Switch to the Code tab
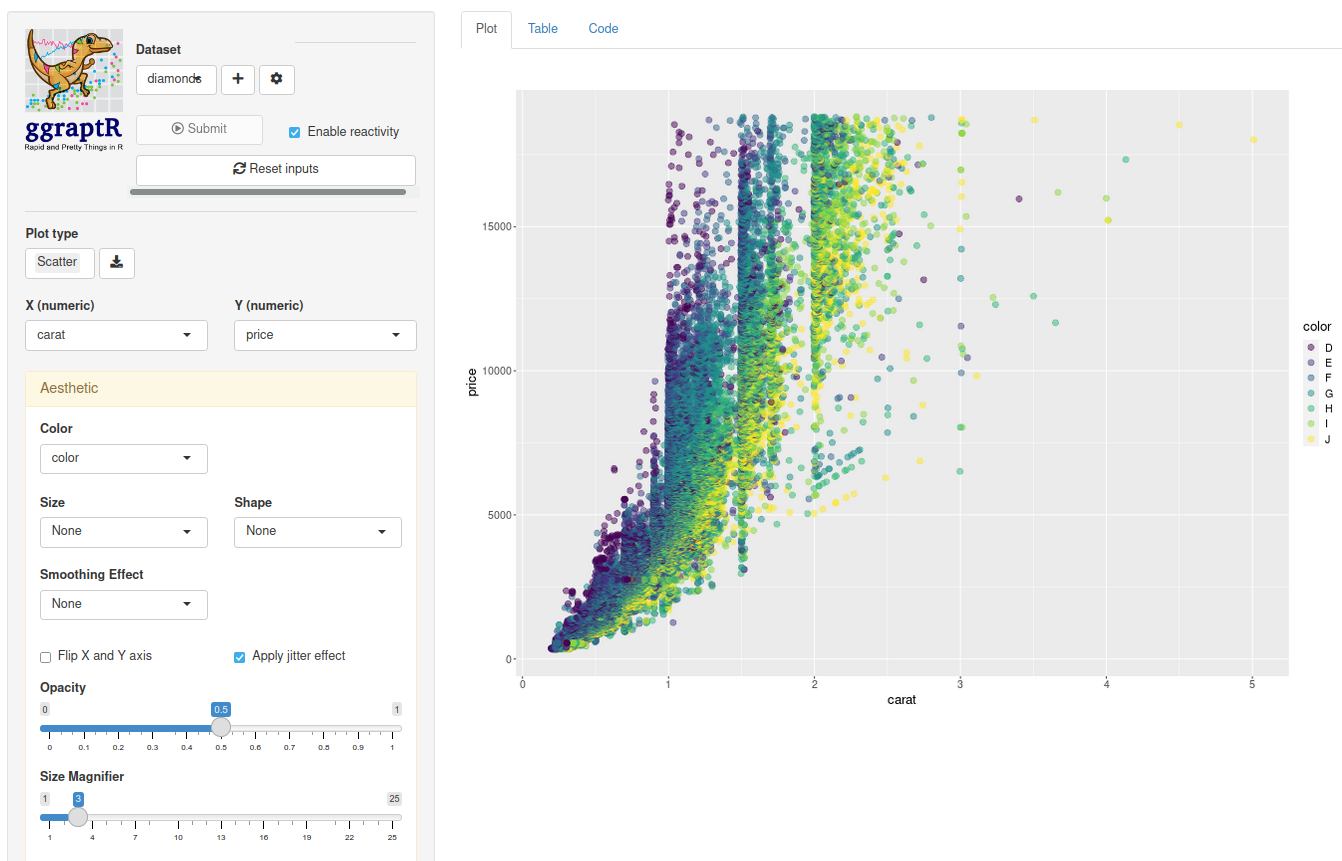The image size is (1342, 861). coord(603,29)
